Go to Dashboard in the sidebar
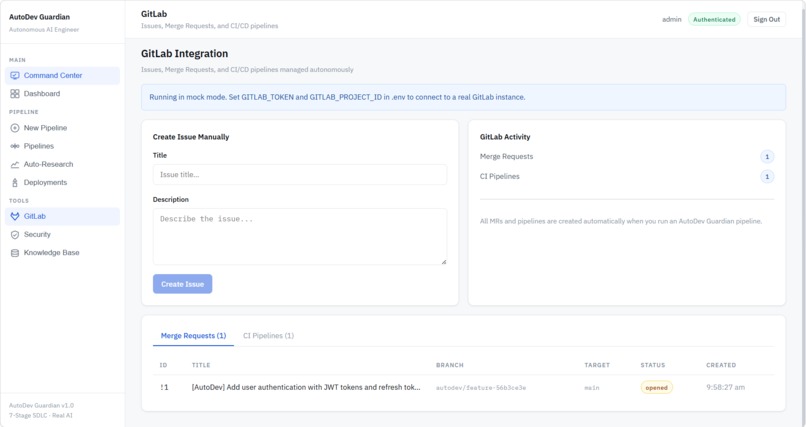The image size is (806, 427). coord(62,94)
